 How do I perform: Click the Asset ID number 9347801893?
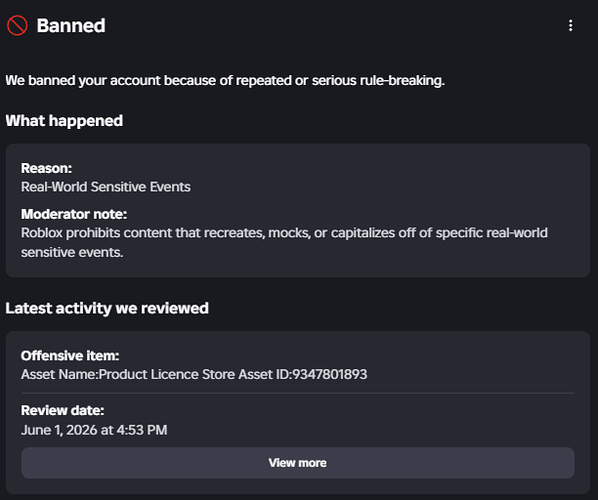[330, 375]
